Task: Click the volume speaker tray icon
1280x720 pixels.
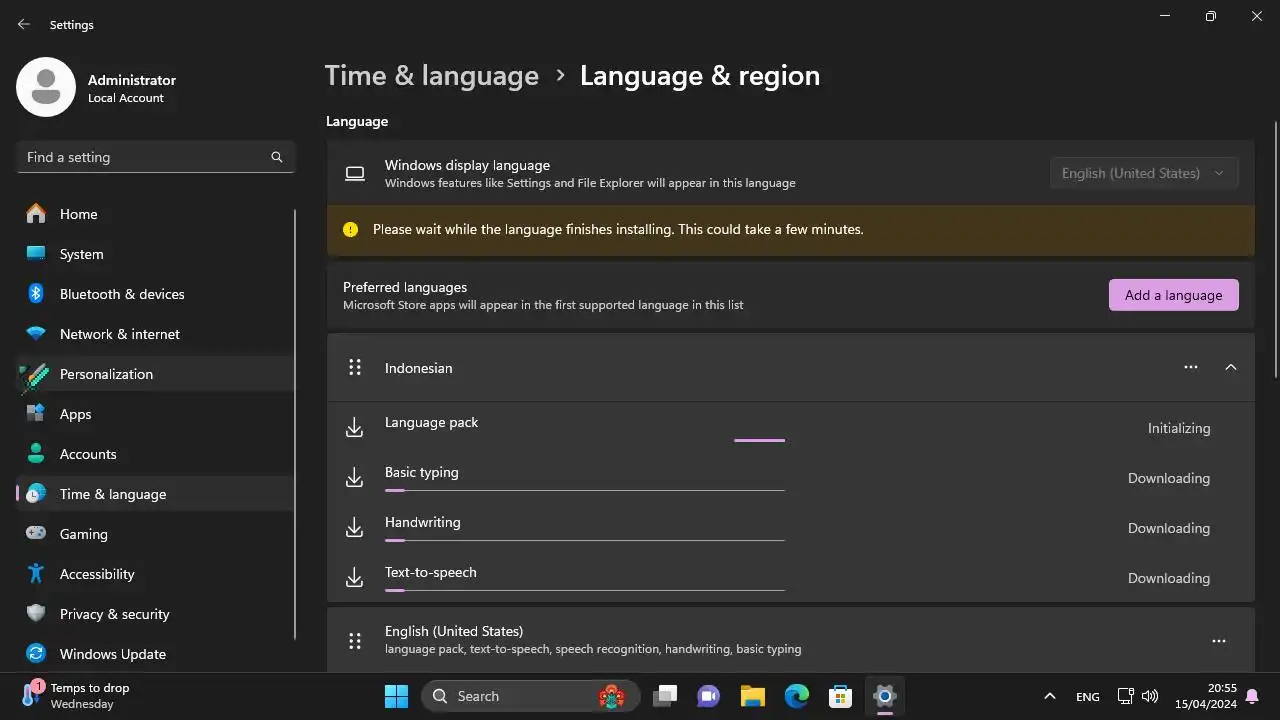Action: [1150, 696]
